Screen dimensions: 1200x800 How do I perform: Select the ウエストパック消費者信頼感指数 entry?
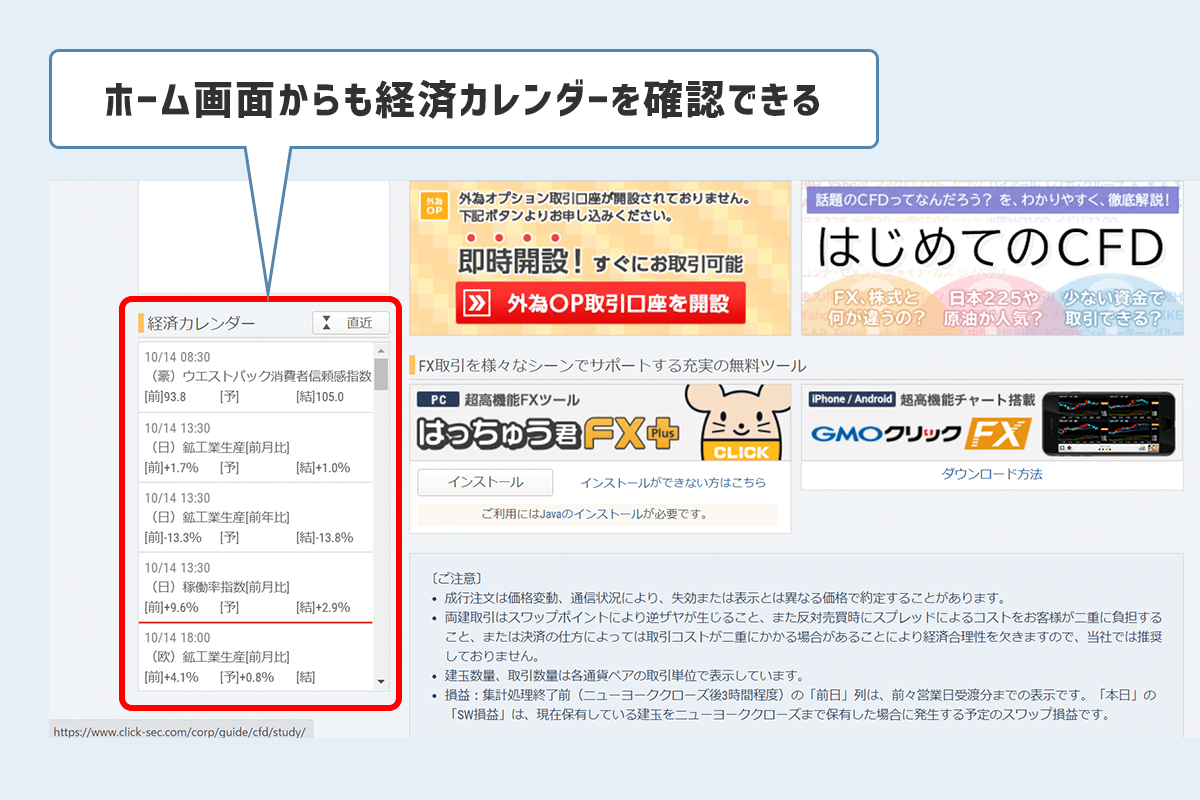[256, 377]
